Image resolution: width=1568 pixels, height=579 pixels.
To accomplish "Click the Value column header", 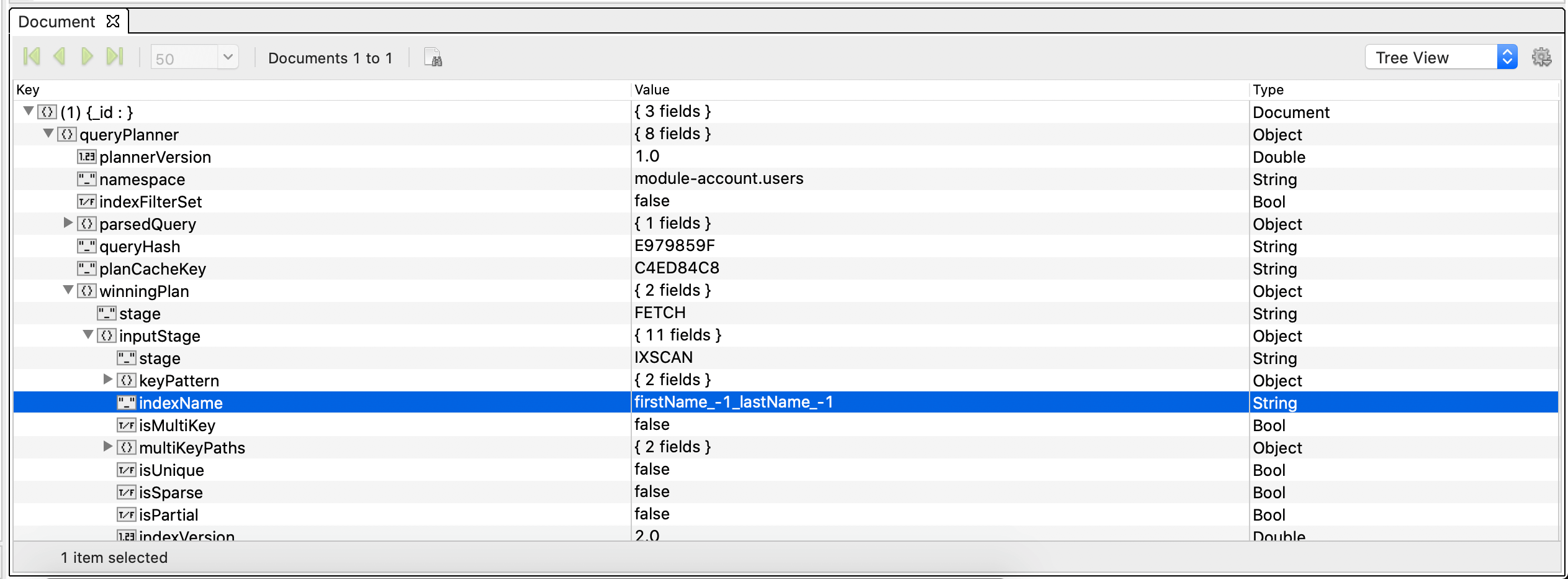I will click(652, 90).
